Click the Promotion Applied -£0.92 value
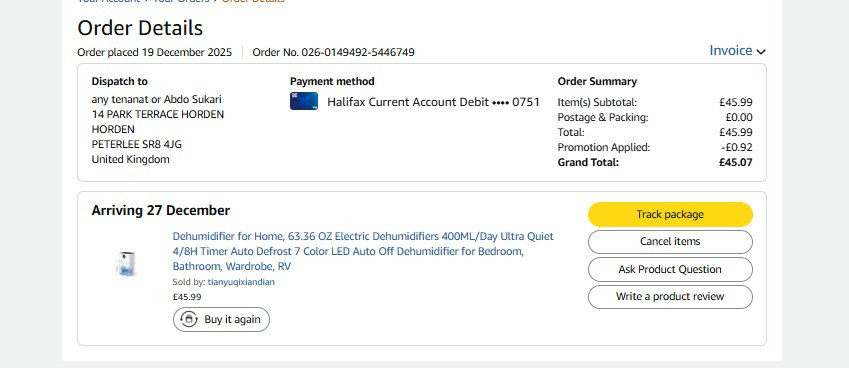The image size is (849, 368). coord(737,147)
